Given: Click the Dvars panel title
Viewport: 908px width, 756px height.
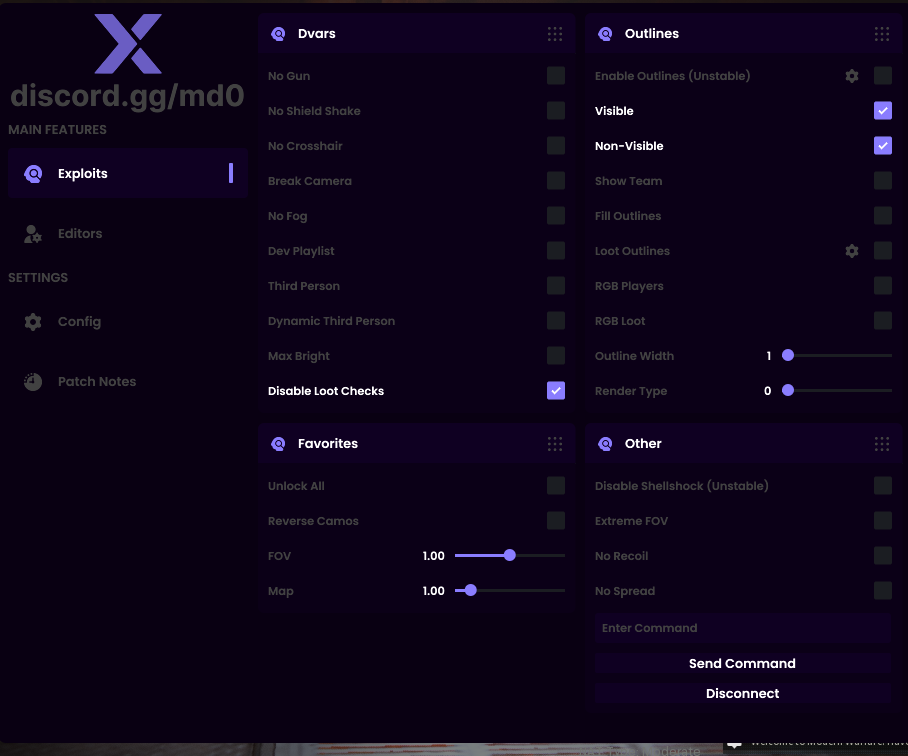Looking at the screenshot, I should 317,34.
